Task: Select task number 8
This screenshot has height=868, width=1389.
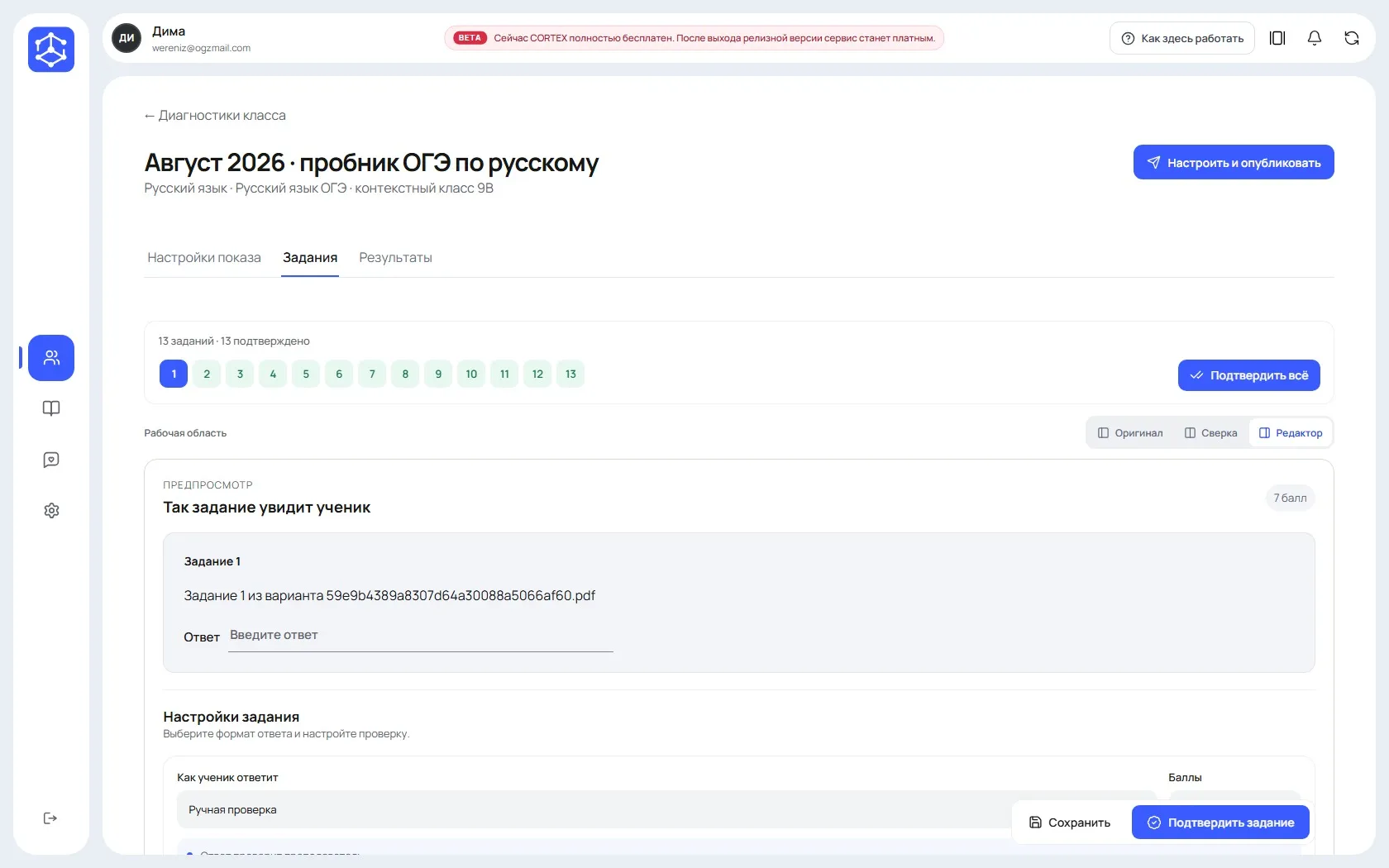Action: point(405,374)
